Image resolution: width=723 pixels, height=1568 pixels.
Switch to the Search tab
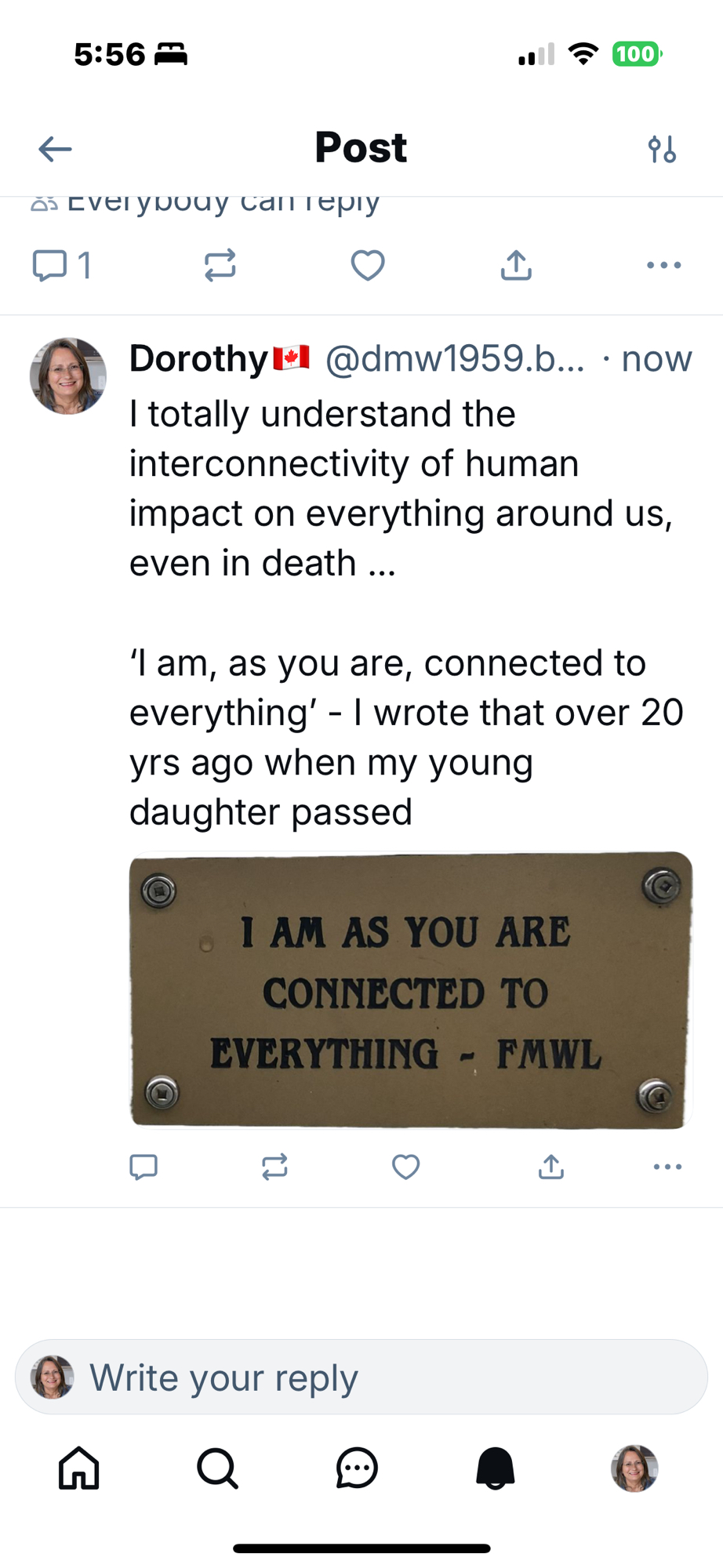coord(217,1468)
